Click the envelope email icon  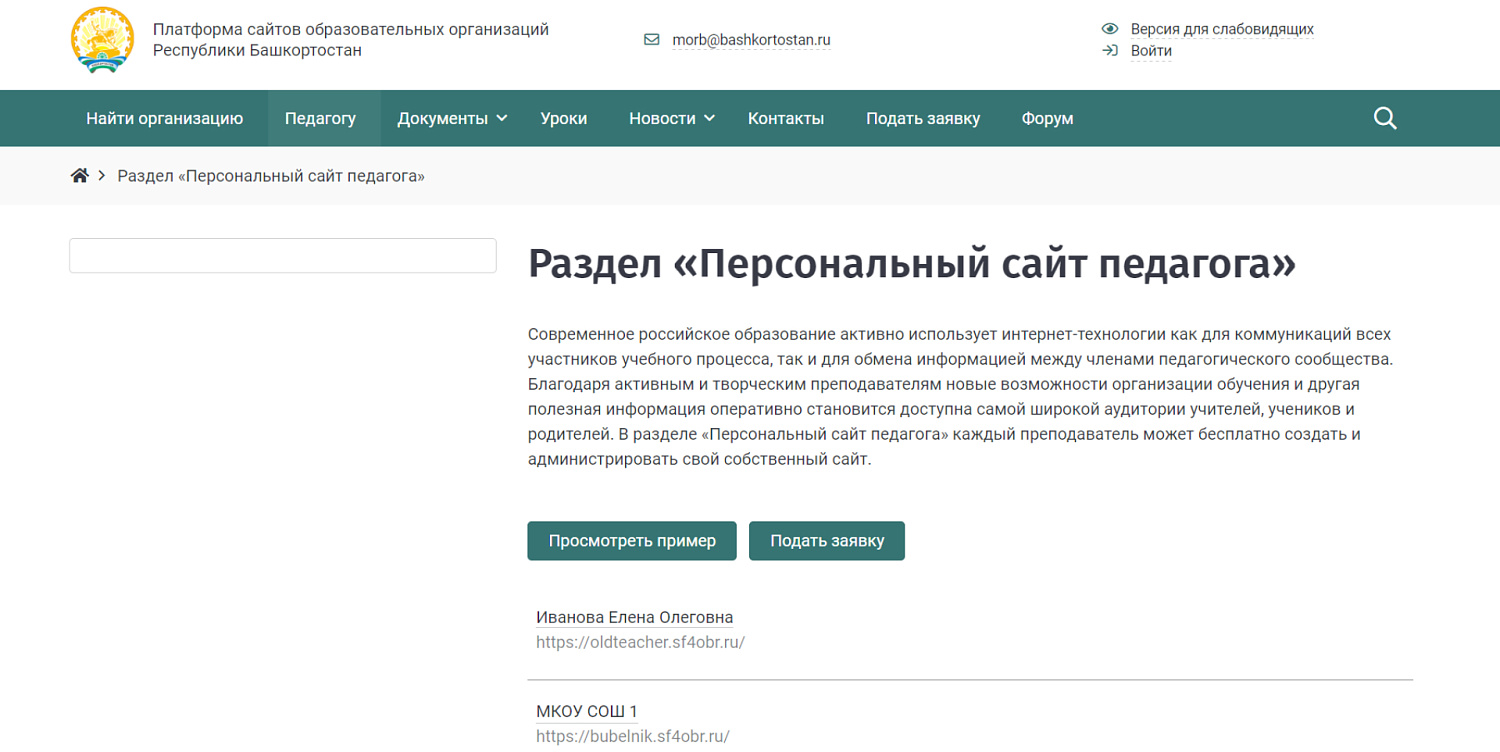point(652,40)
